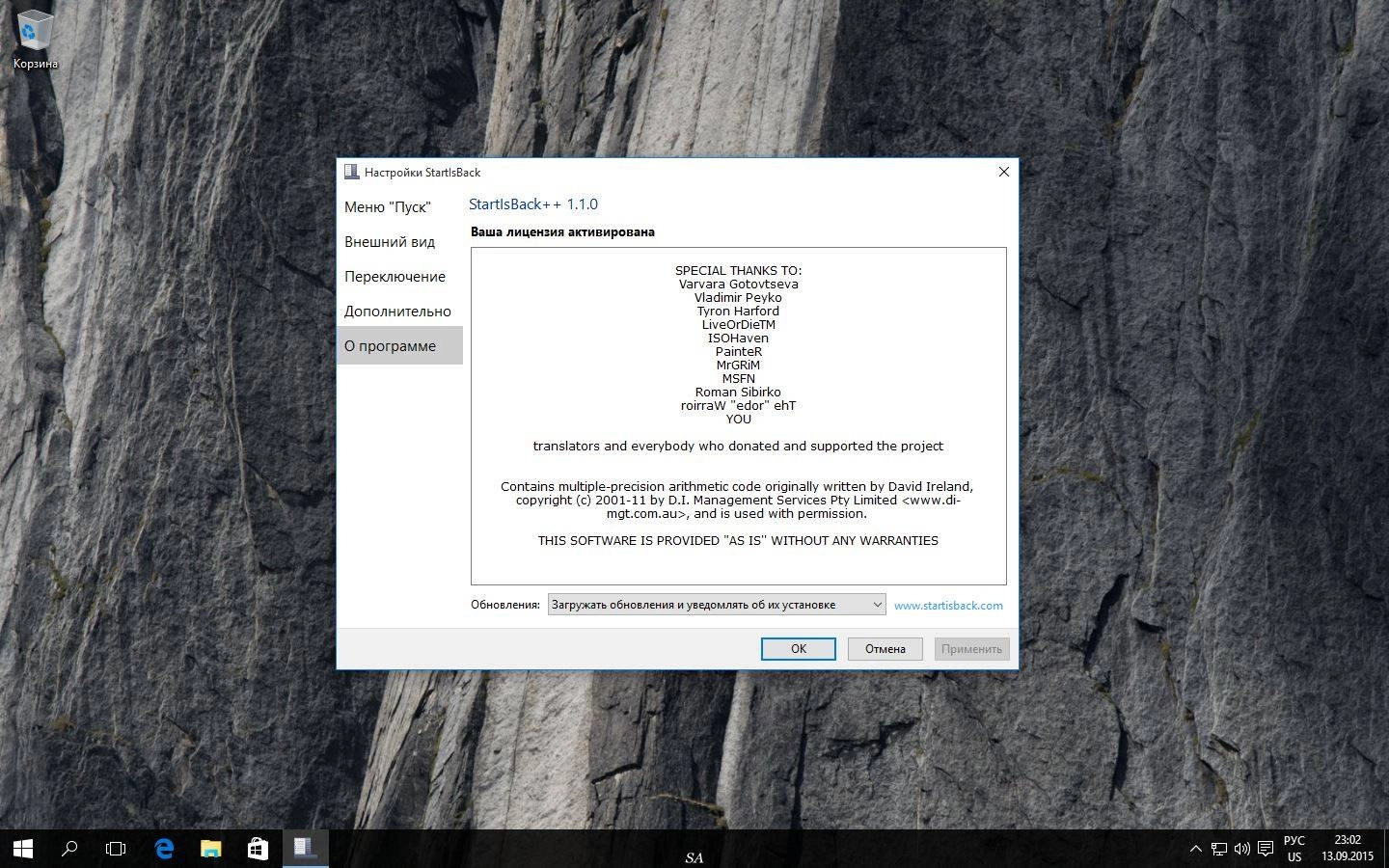Click the MrGRiM credit line
Screen dimensions: 1389x868
coord(738,366)
